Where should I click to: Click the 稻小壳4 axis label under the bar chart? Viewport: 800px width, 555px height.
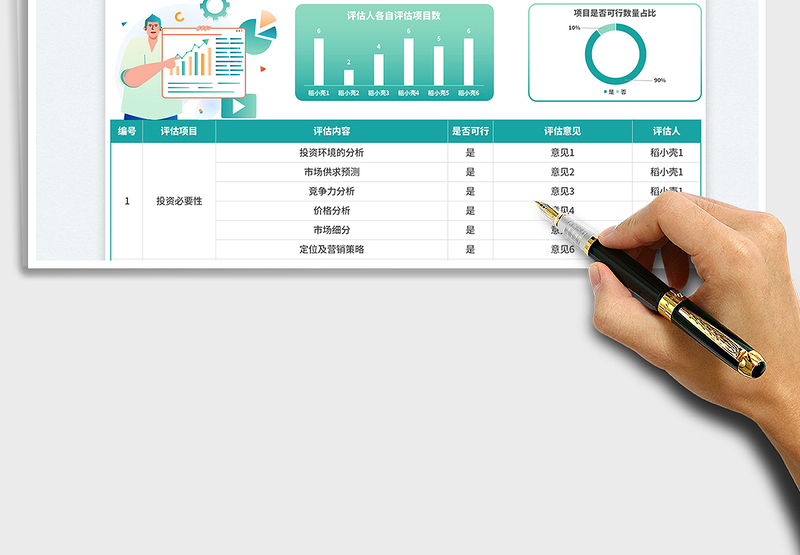[409, 93]
